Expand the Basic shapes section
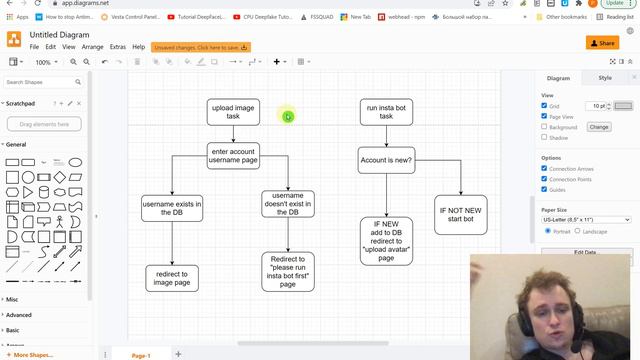This screenshot has height=360, width=640. coord(12,330)
